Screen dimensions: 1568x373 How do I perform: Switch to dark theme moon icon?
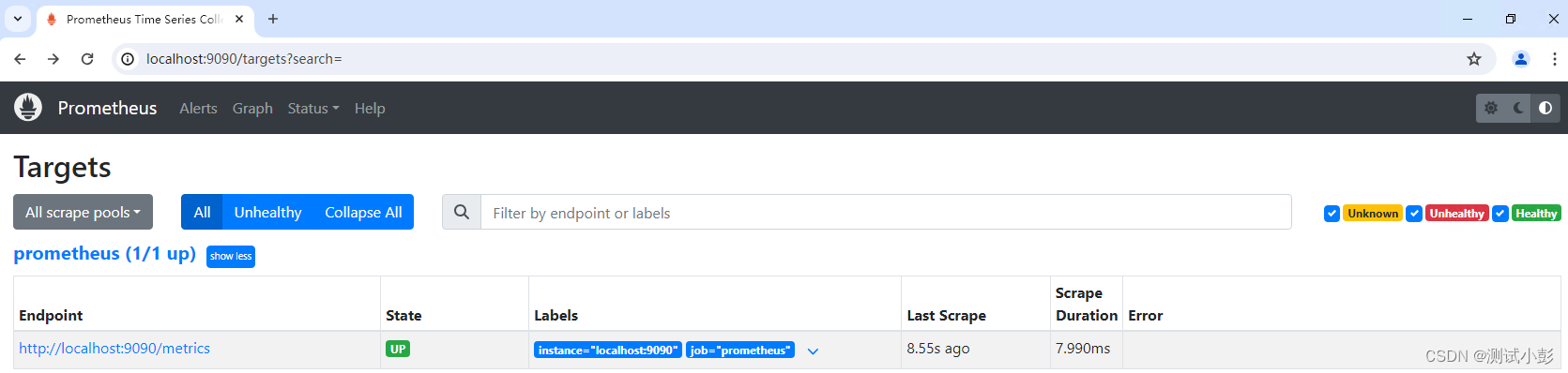(1518, 108)
